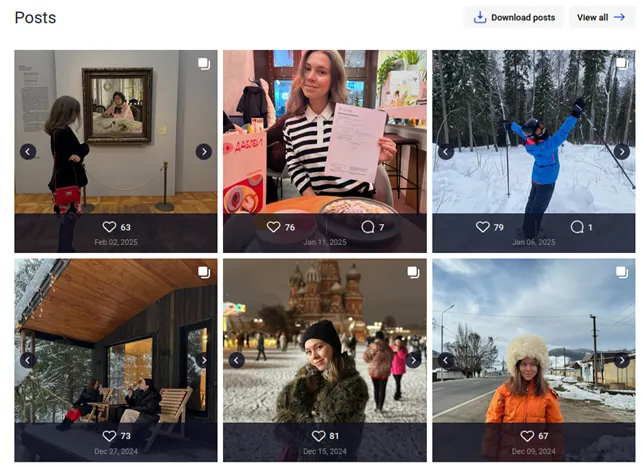Image resolution: width=643 pixels, height=467 pixels.
Task: Click heart icon with 63 likes
Action: click(110, 227)
